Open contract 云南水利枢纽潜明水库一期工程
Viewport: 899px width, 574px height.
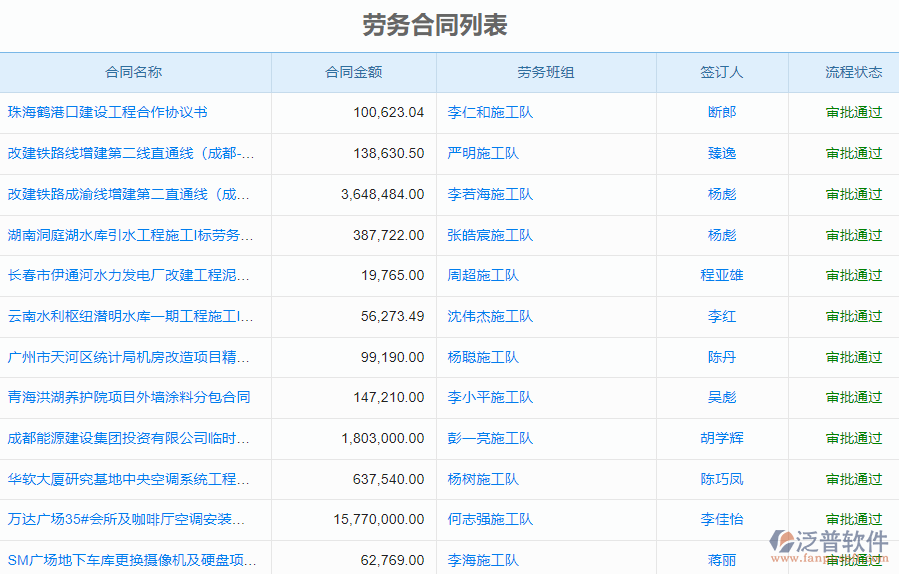(130, 317)
